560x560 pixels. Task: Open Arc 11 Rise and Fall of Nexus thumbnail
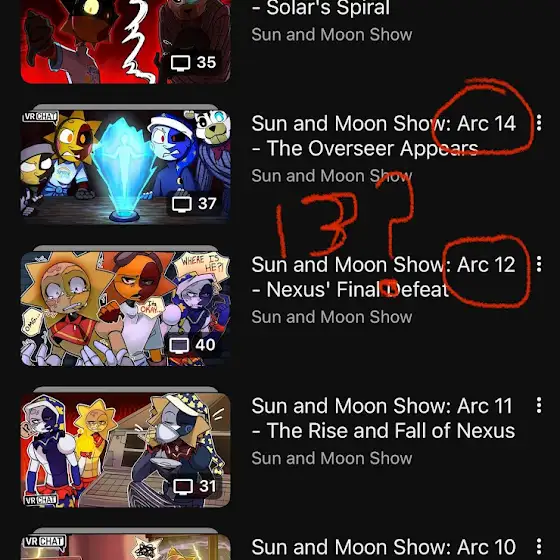[125, 450]
